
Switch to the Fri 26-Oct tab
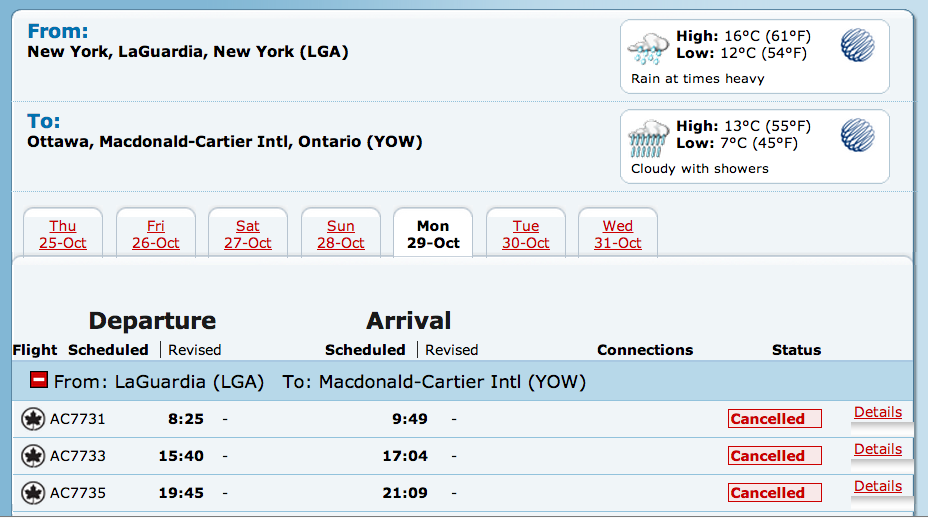(156, 235)
